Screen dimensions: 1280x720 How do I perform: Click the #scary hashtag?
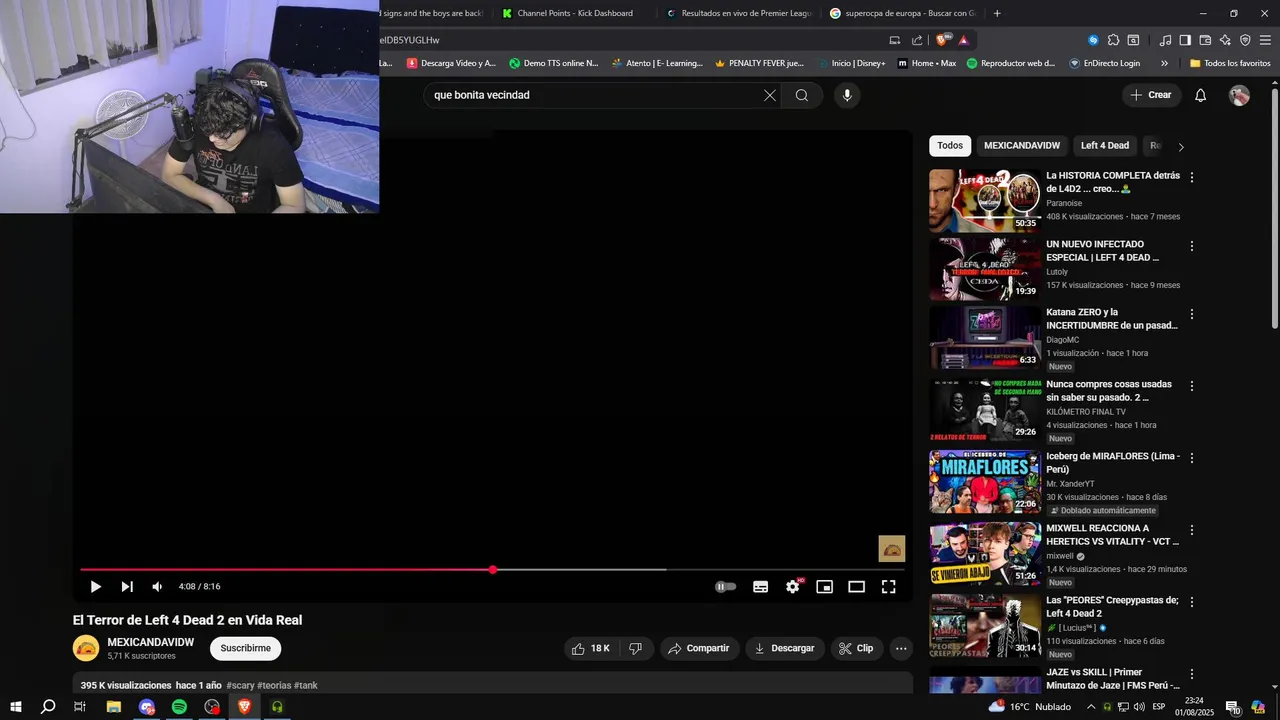240,685
